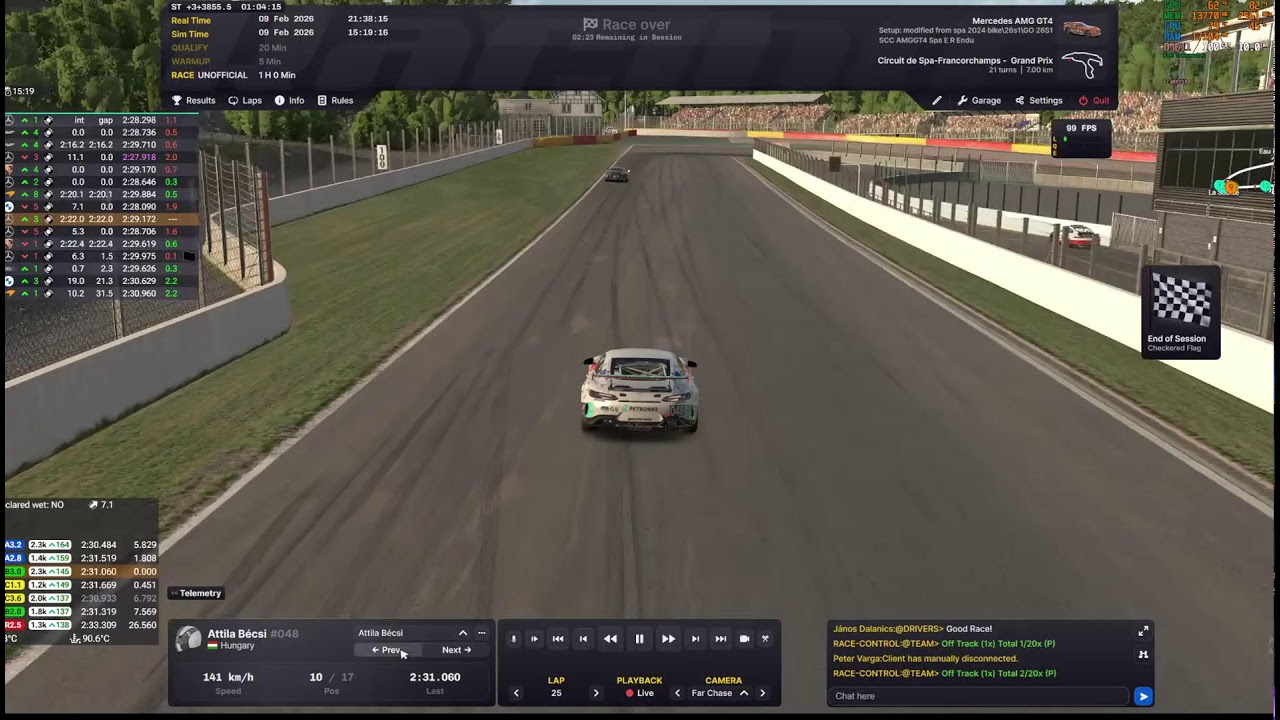
Task: Click the Chat here input field
Action: tap(979, 696)
